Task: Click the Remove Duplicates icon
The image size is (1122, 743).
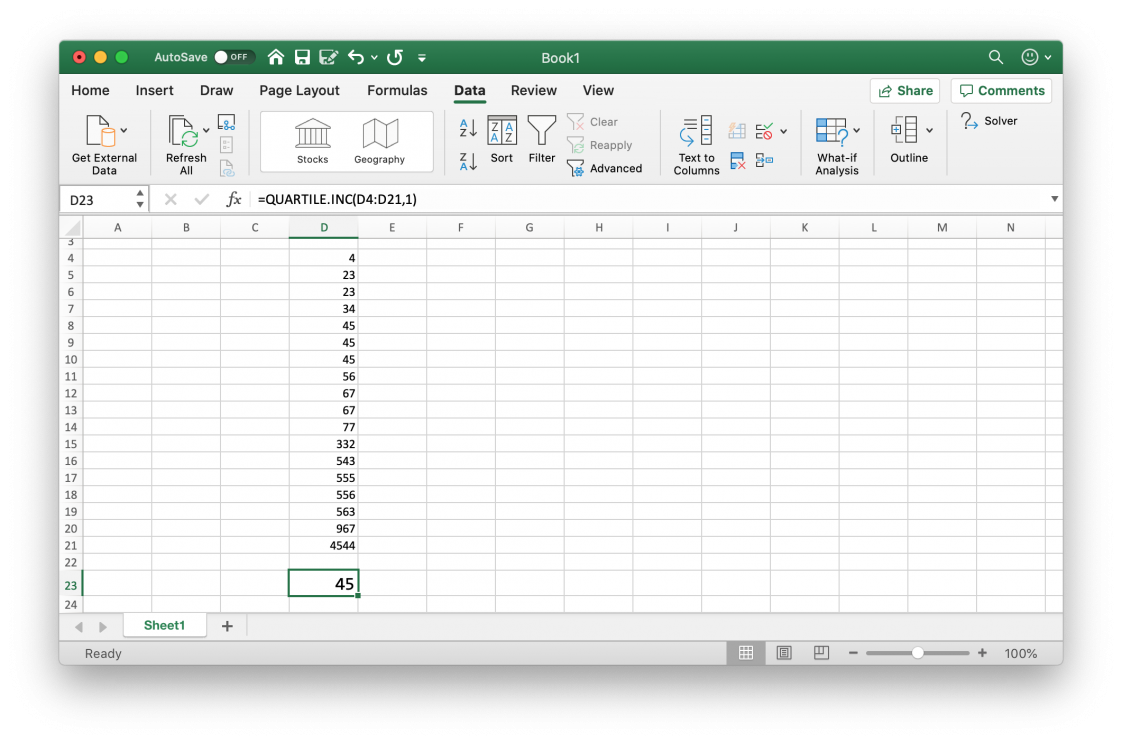Action: 736,160
